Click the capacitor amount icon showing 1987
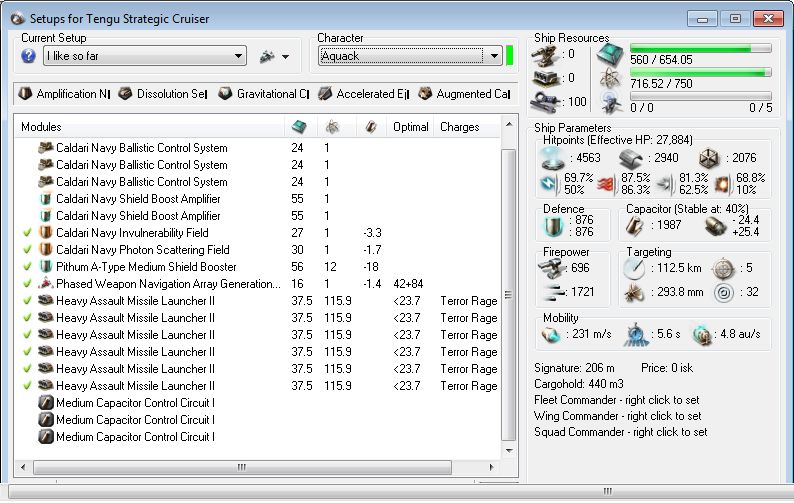794x503 pixels. 634,225
